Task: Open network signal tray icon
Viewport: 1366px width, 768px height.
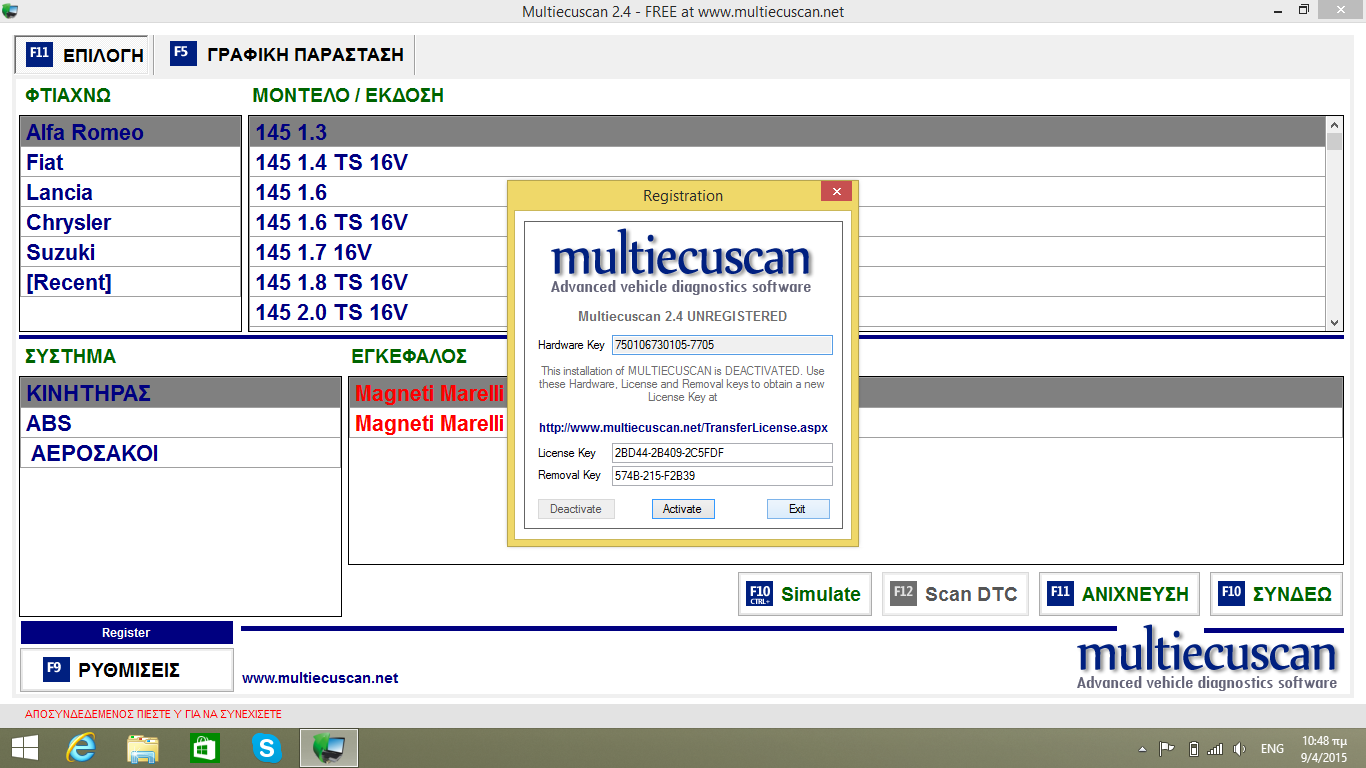Action: (1215, 748)
